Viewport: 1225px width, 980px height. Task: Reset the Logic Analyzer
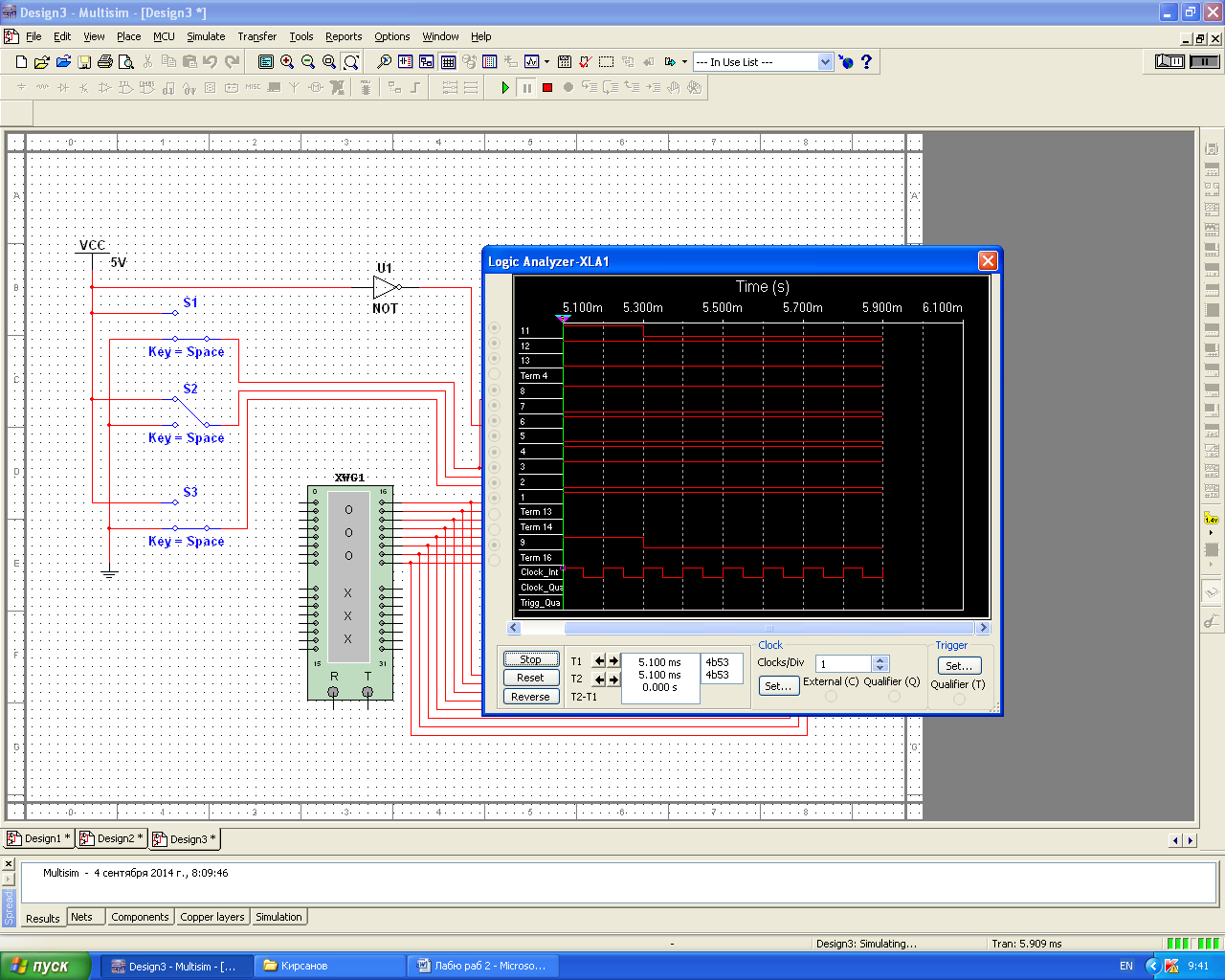[x=531, y=678]
